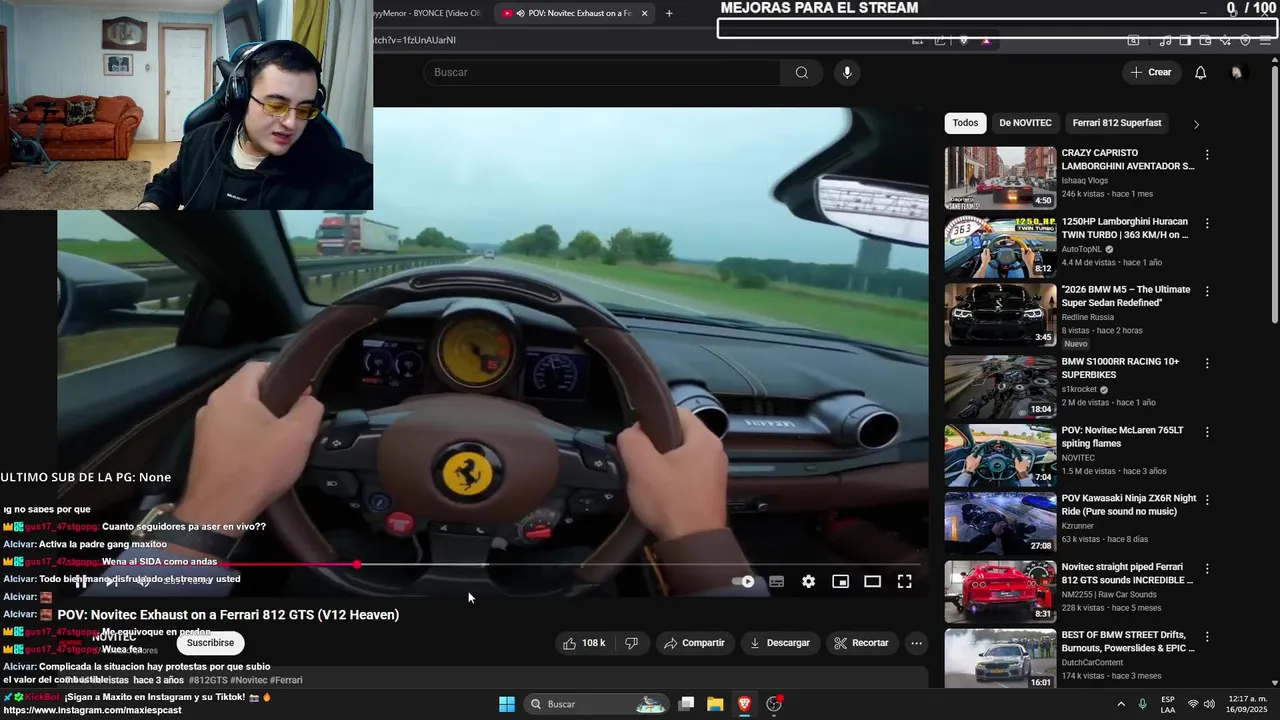Click the Suscribirse button
The width and height of the screenshot is (1280, 720).
(x=210, y=643)
